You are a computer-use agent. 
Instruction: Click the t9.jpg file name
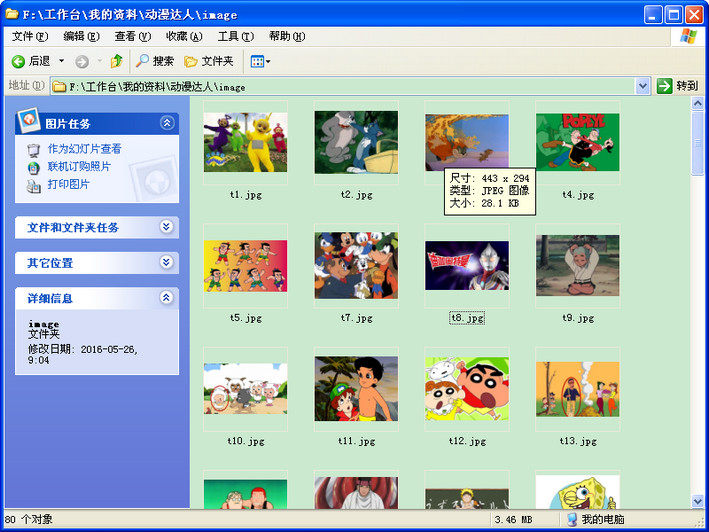pos(578,318)
